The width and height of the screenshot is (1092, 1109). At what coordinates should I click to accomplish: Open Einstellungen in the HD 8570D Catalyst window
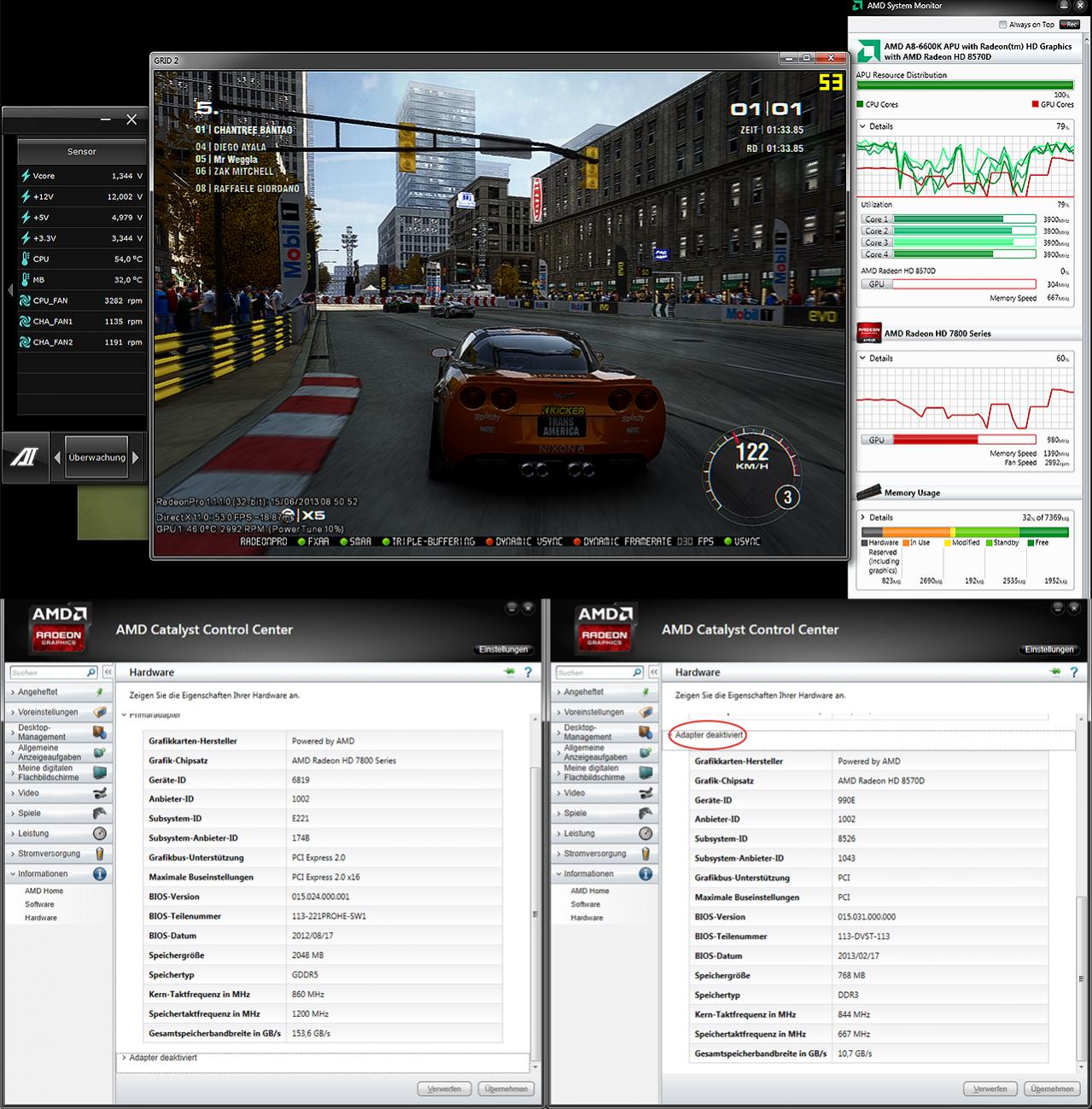1050,650
